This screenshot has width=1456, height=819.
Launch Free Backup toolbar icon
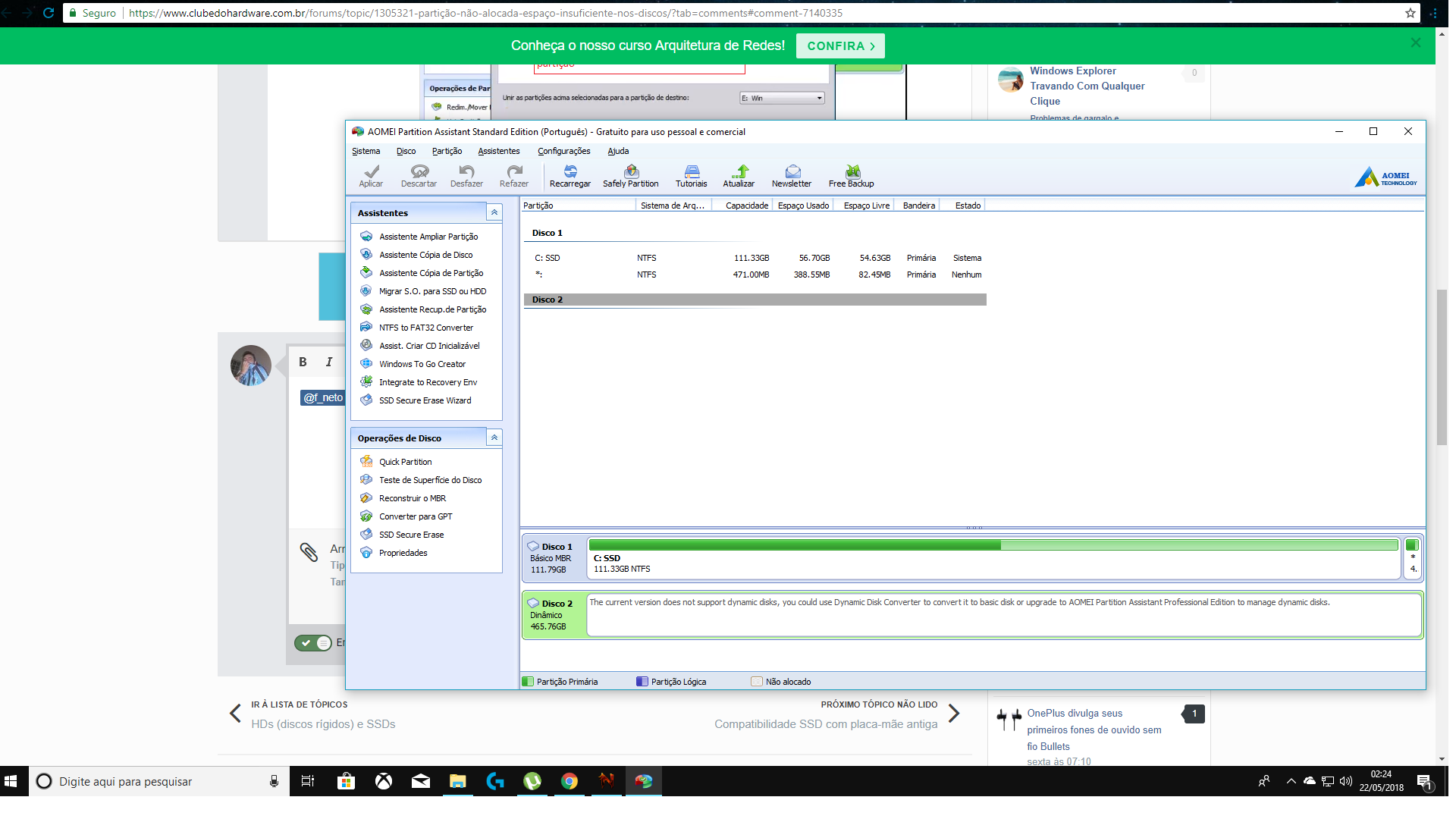[851, 176]
